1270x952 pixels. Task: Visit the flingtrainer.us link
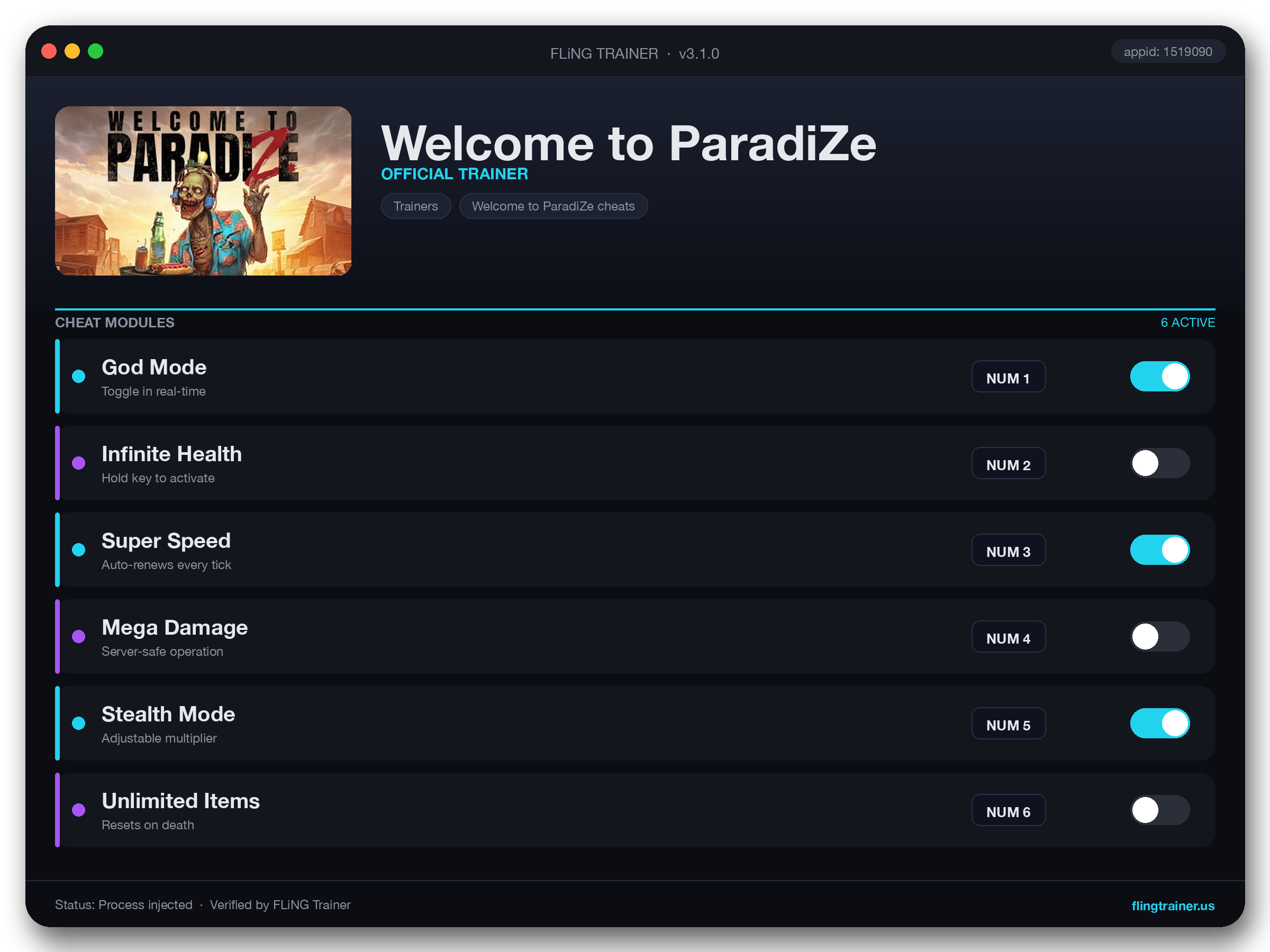point(1173,905)
